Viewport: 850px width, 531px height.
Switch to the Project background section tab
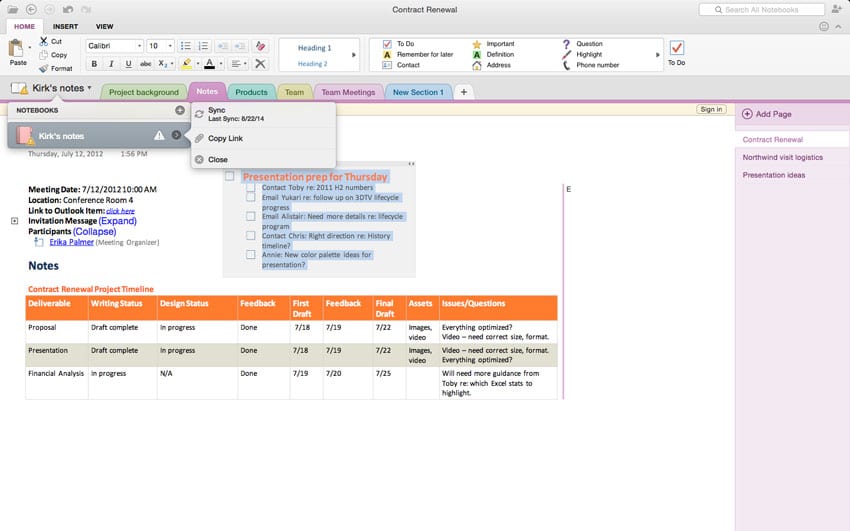tap(143, 92)
